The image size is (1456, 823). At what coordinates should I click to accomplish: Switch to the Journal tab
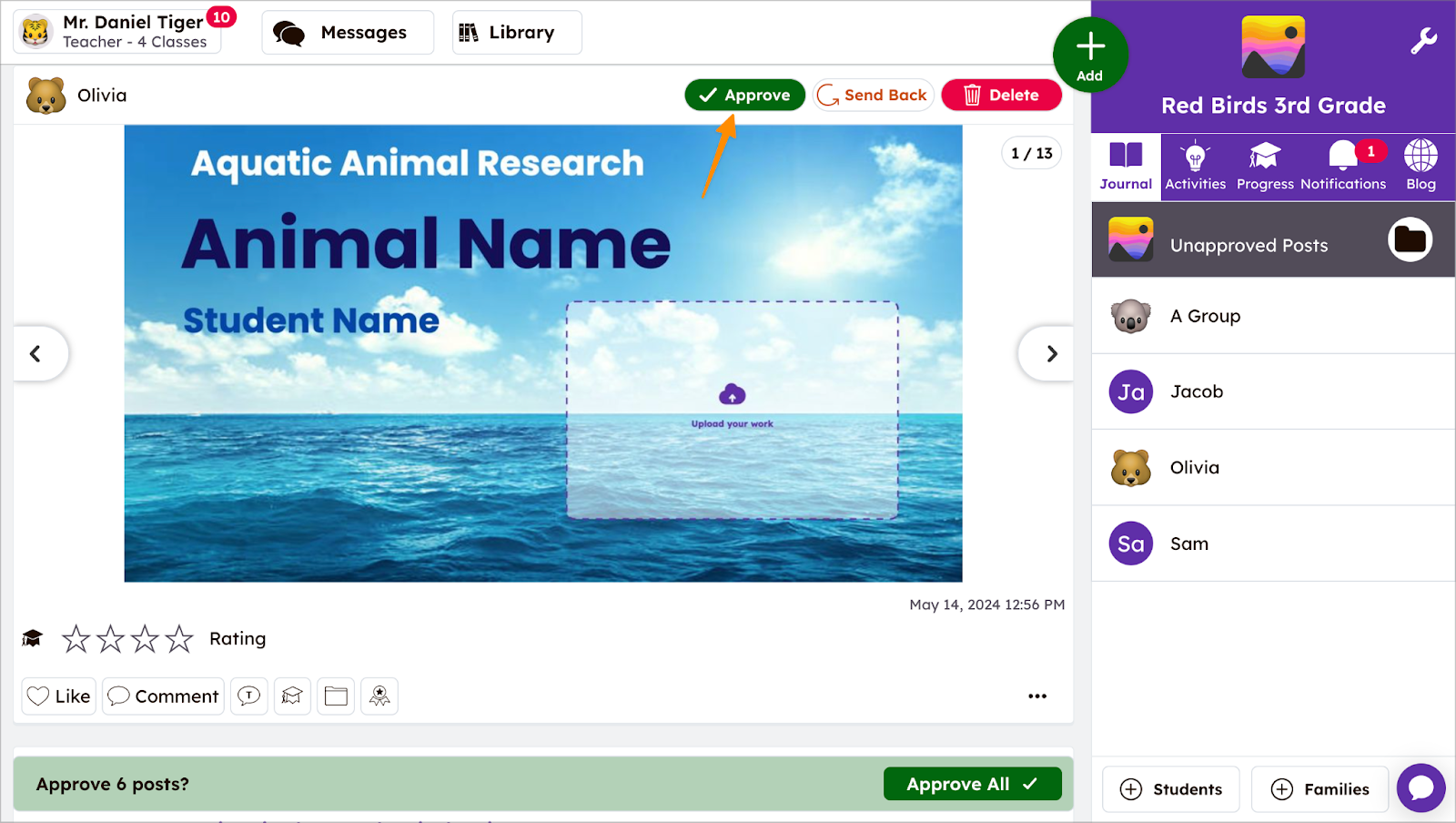point(1125,167)
